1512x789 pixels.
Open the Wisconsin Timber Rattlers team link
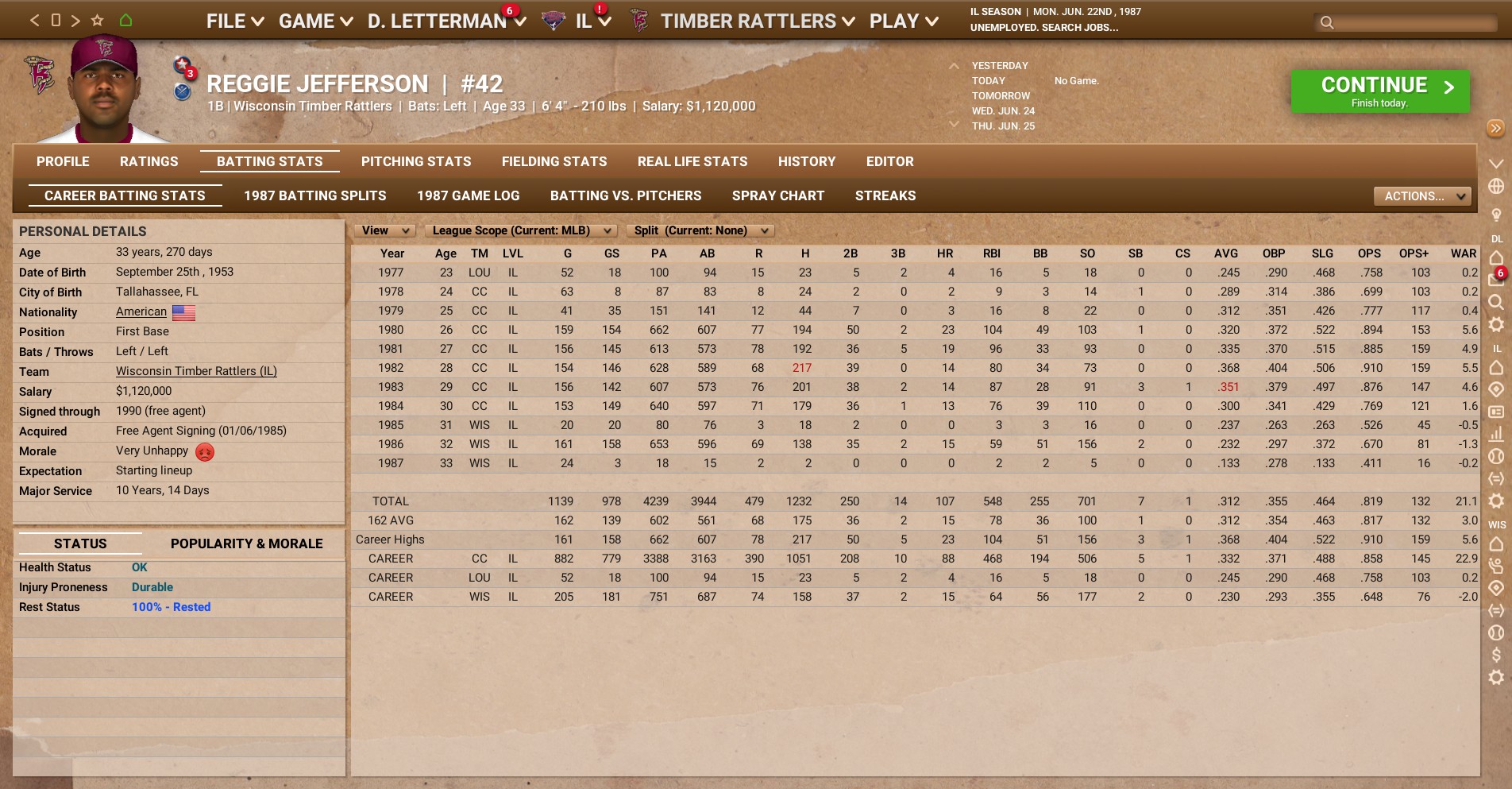pyautogui.click(x=195, y=371)
